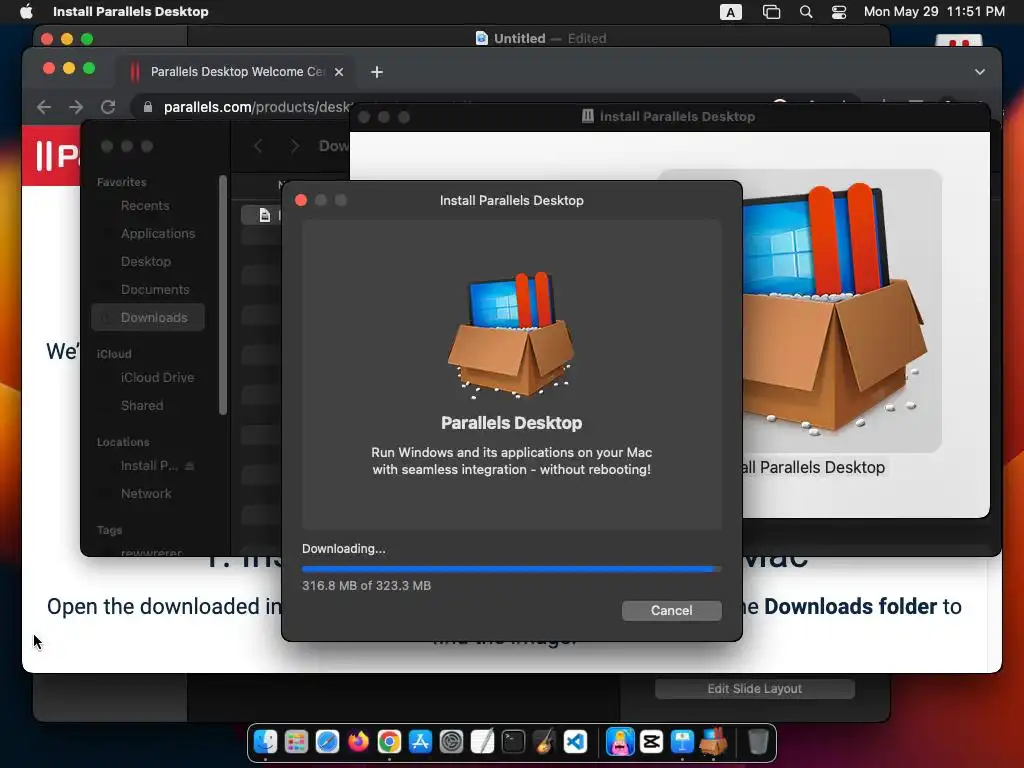Open Launchpad from the Dock

coord(296,742)
